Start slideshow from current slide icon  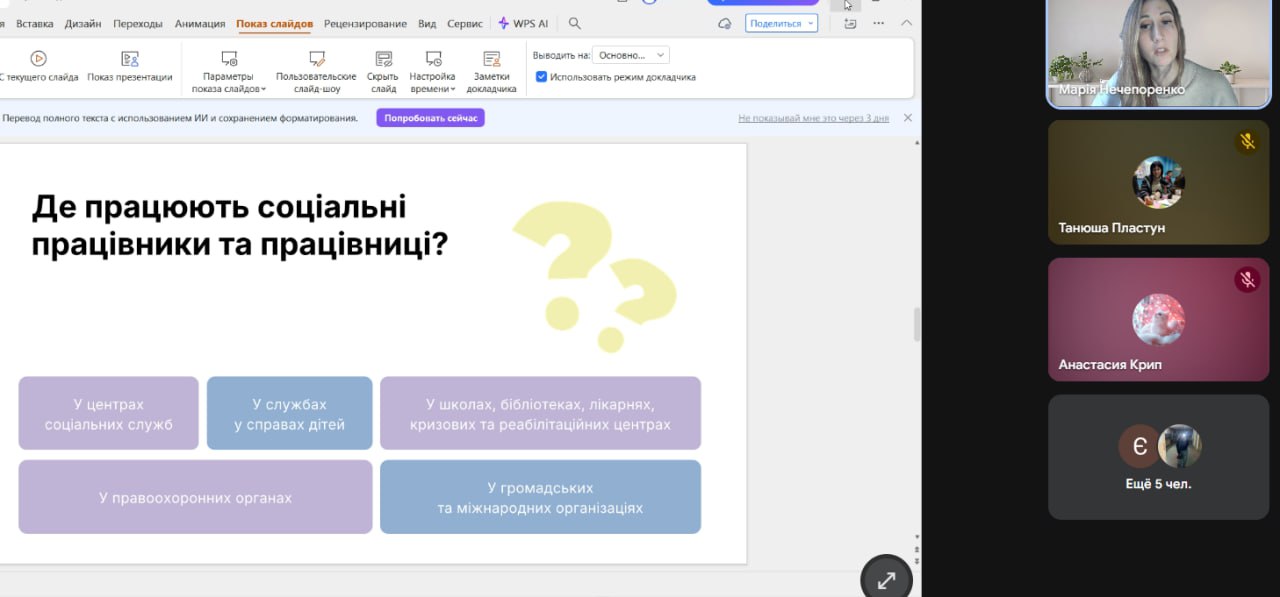(x=38, y=59)
